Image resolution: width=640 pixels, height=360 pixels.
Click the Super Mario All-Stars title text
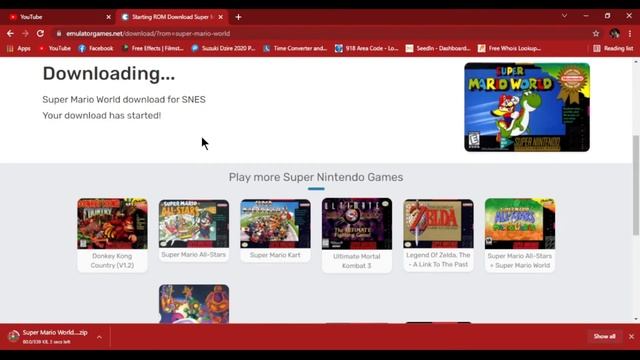pyautogui.click(x=194, y=255)
